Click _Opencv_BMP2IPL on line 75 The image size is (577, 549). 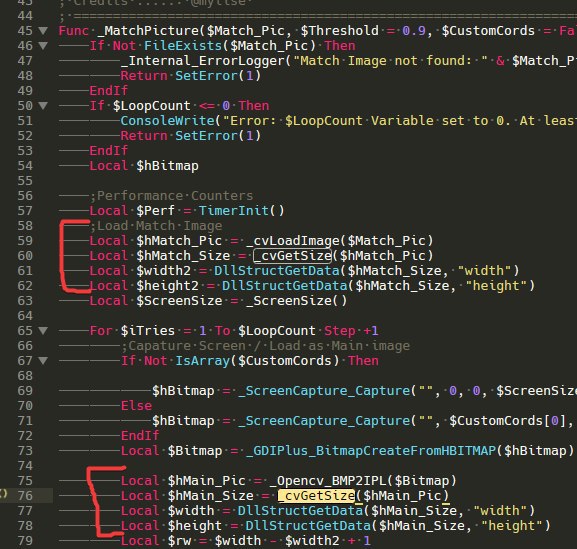tap(327, 481)
